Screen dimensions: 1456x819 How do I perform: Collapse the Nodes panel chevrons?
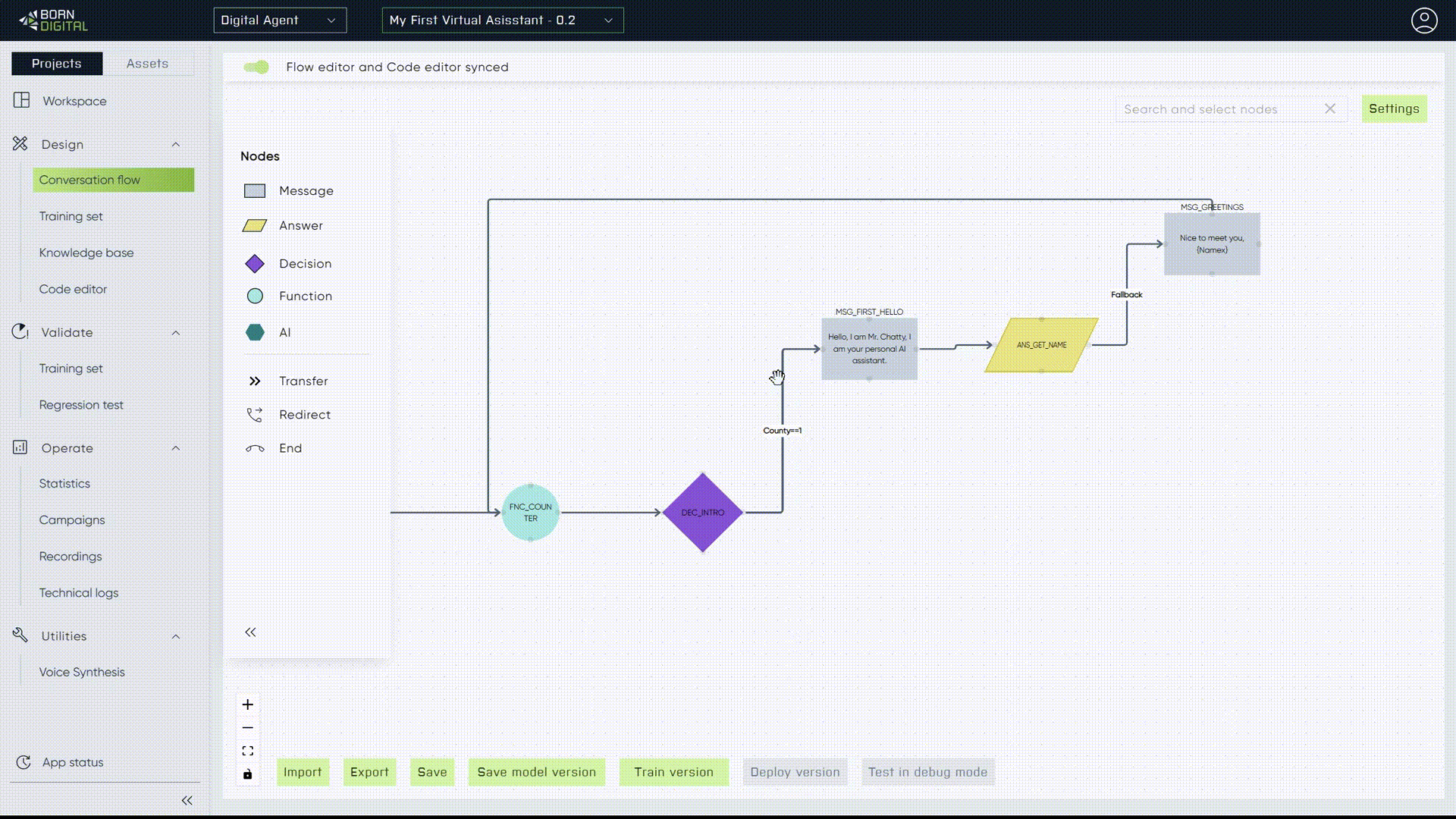click(x=250, y=632)
